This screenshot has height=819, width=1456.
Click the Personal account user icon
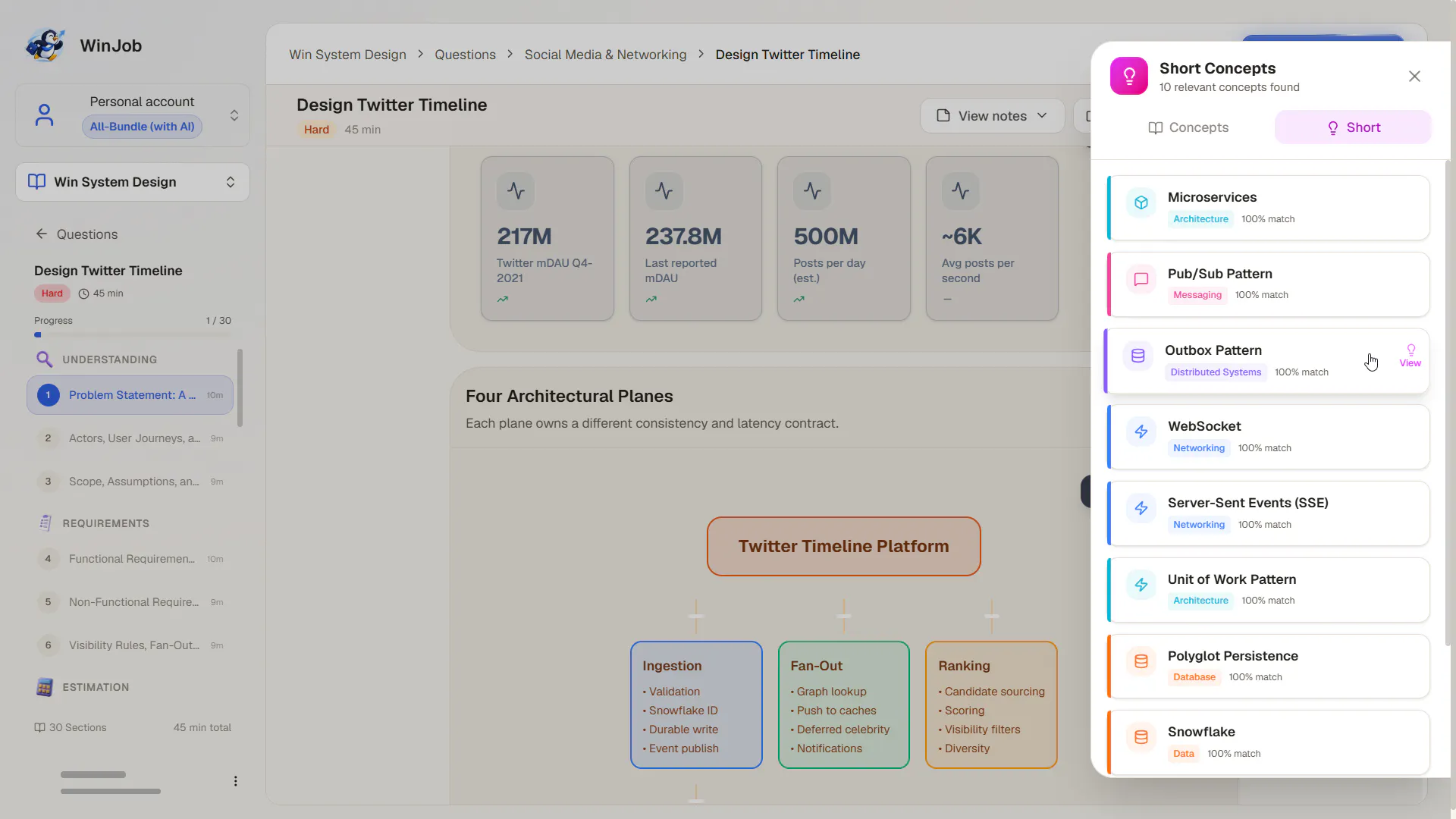click(x=45, y=115)
